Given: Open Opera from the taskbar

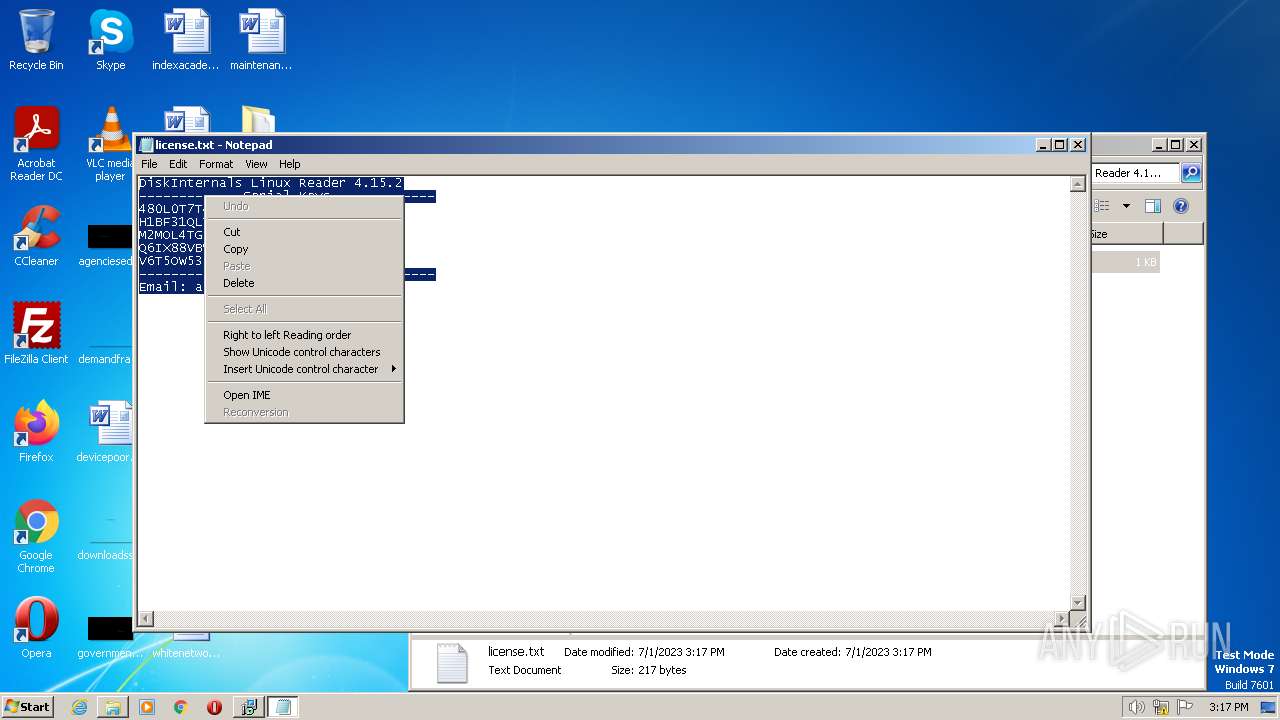Looking at the screenshot, I should click(214, 707).
